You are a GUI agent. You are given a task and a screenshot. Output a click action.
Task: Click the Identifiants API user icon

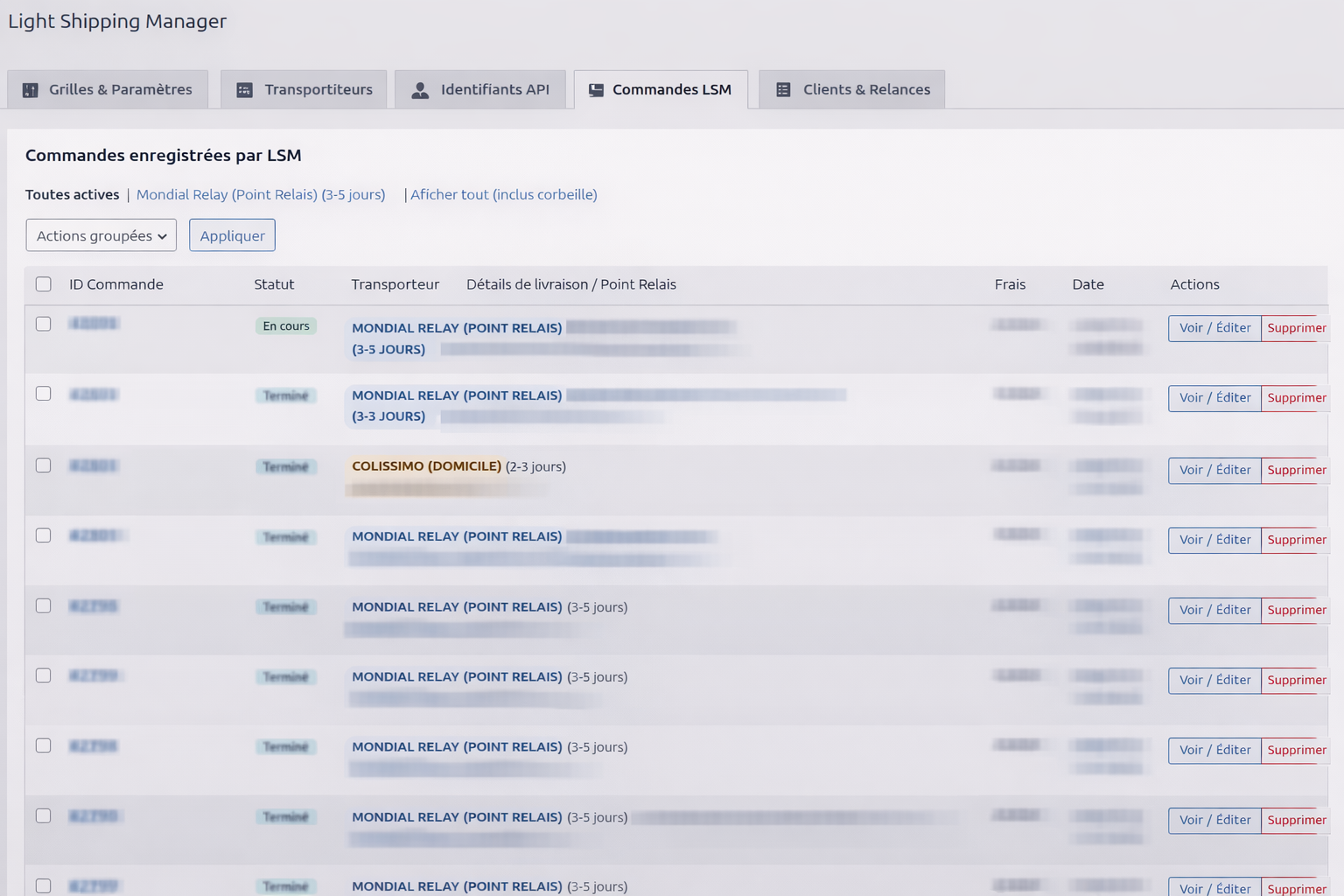coord(420,90)
